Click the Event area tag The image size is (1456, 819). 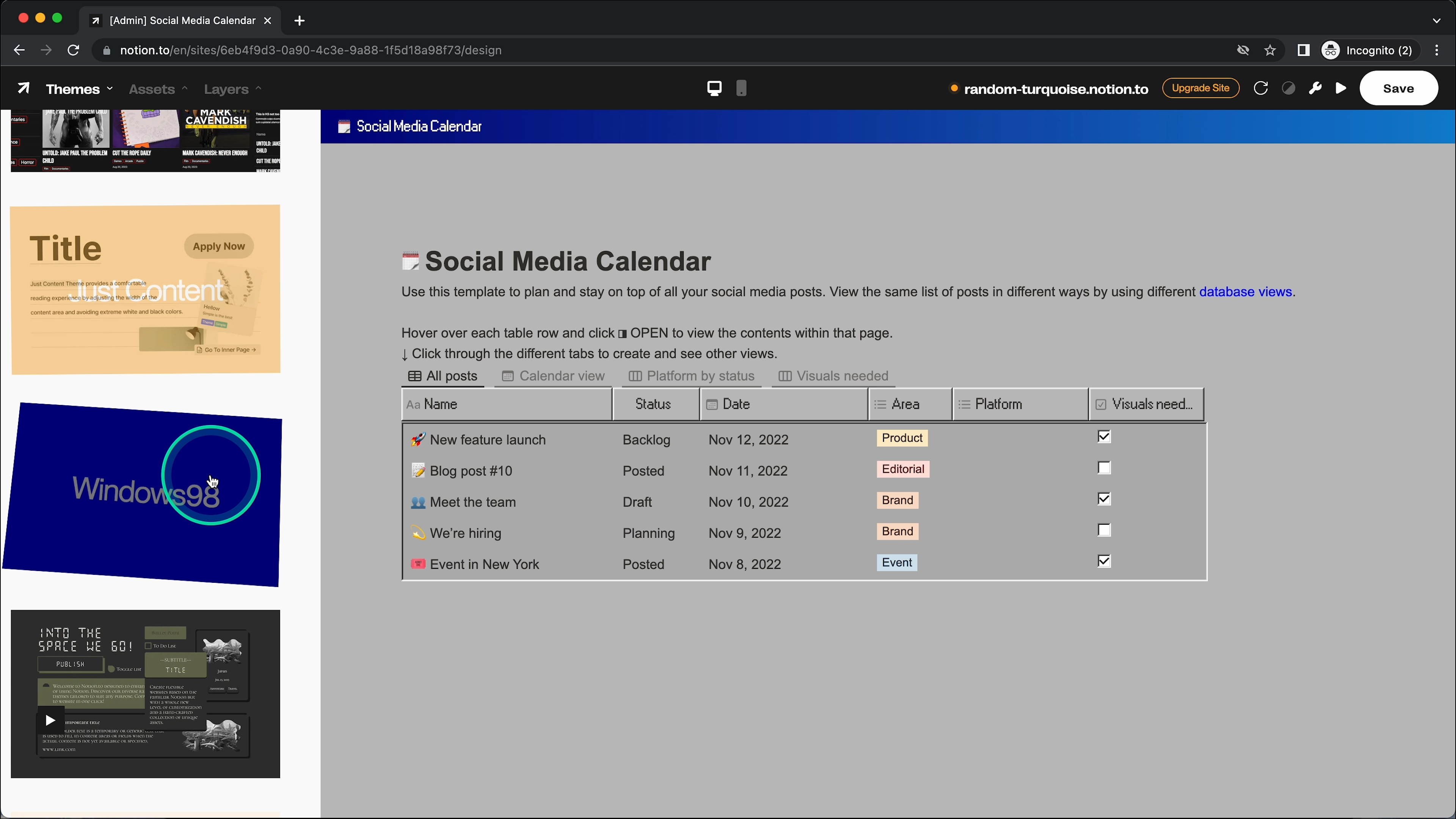click(896, 562)
